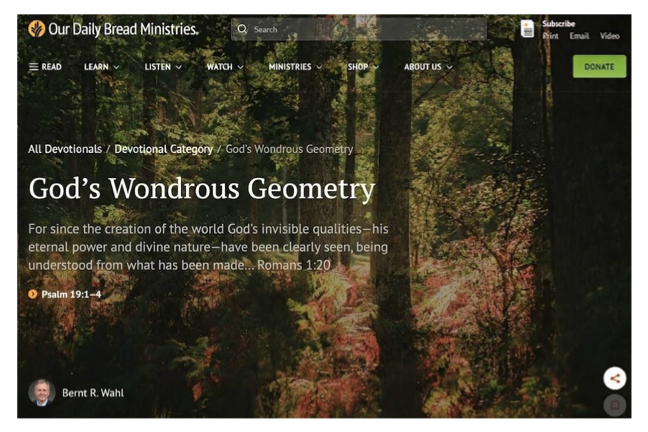
Task: Click the Bernt R. Wahl author photo
Action: pyautogui.click(x=42, y=392)
